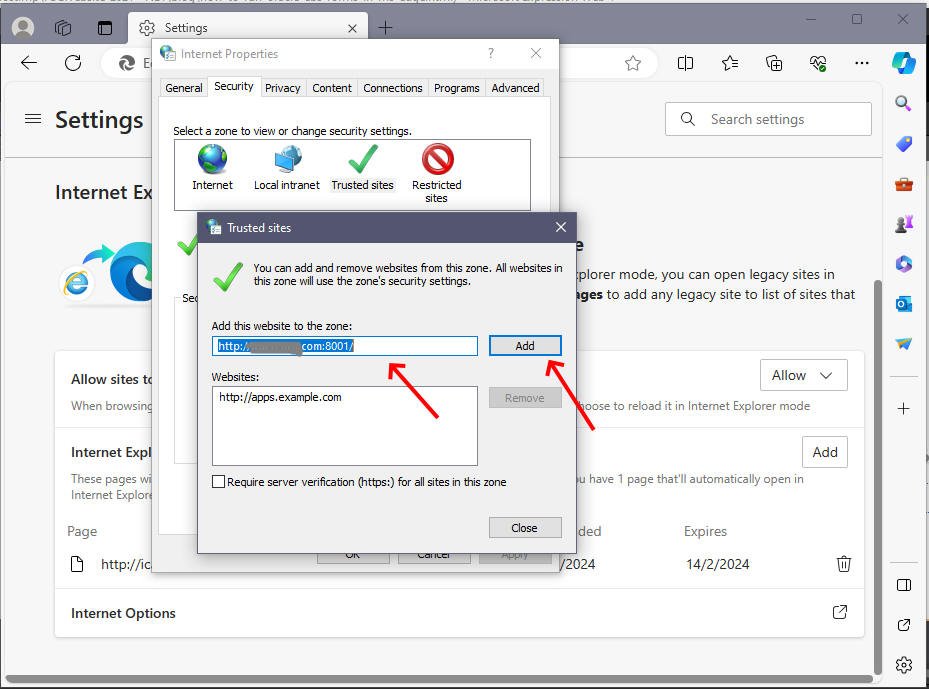Toggle sidebar layout icon near bottom
The image size is (929, 689).
[x=904, y=585]
